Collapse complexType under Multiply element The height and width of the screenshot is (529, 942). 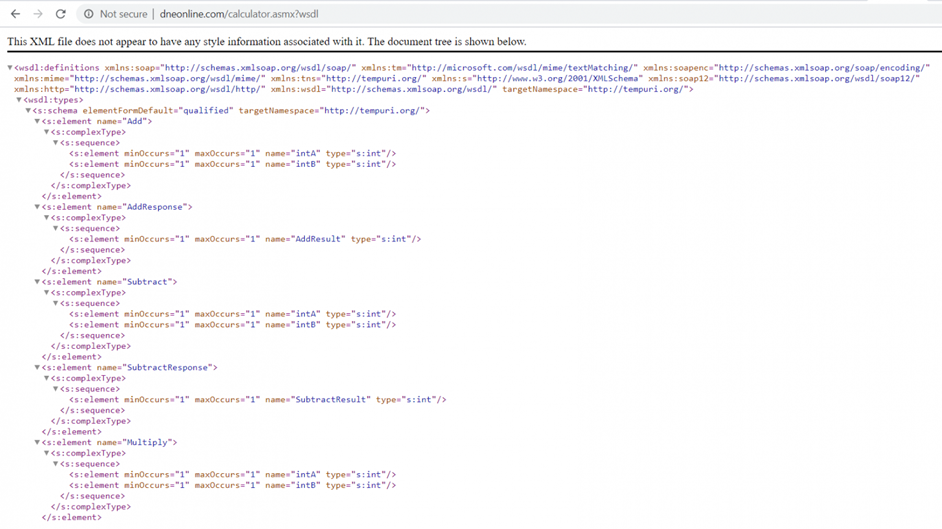click(46, 453)
